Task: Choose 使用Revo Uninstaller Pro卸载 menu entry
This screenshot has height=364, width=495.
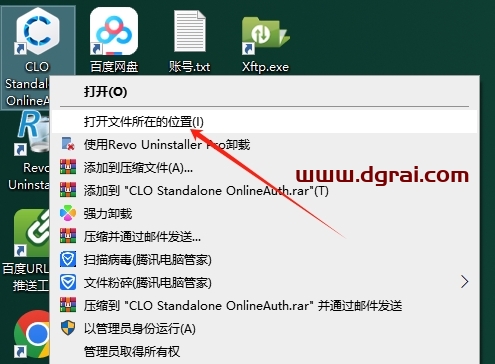Action: pyautogui.click(x=265, y=145)
